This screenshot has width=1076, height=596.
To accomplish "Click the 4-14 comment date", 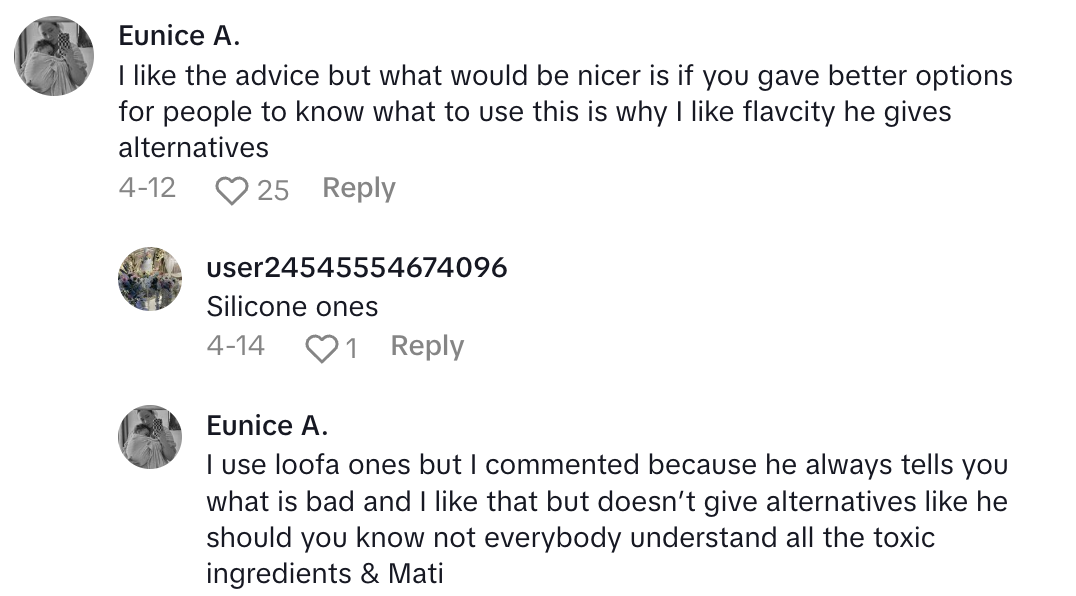I will [x=235, y=346].
